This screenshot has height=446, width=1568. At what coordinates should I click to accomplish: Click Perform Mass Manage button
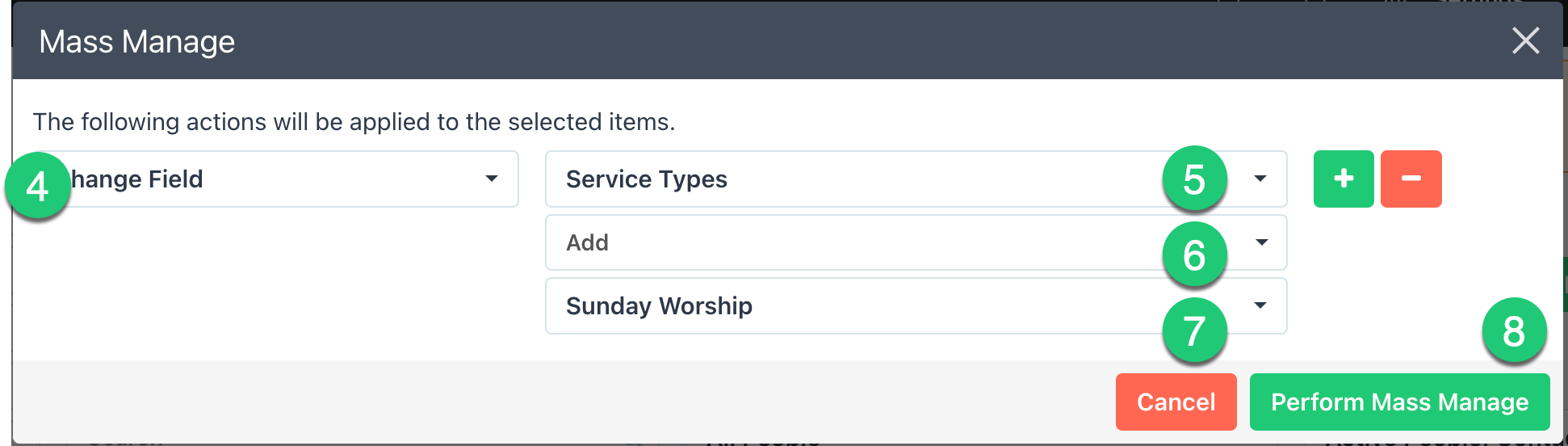coord(1399,402)
